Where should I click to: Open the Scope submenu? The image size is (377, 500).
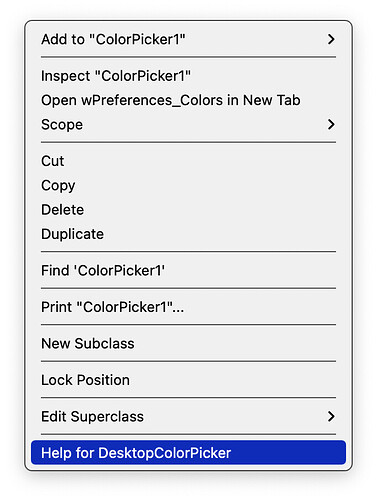(188, 125)
